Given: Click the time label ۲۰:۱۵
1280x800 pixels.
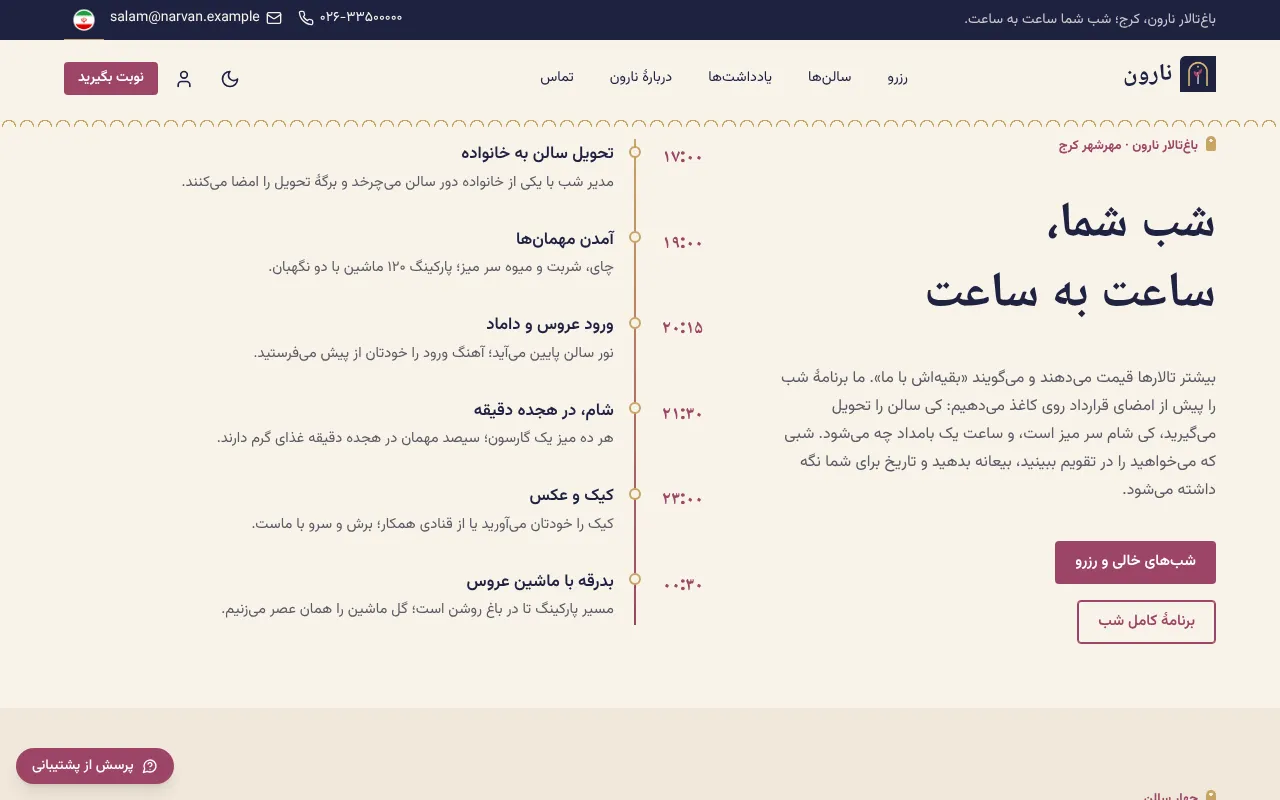Looking at the screenshot, I should click(683, 327).
